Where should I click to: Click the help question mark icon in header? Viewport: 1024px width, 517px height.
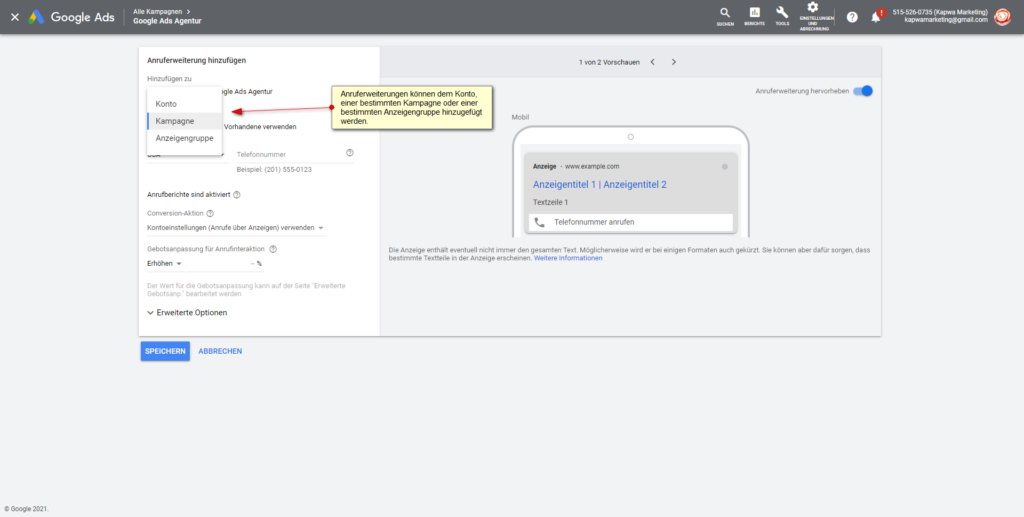pyautogui.click(x=852, y=17)
